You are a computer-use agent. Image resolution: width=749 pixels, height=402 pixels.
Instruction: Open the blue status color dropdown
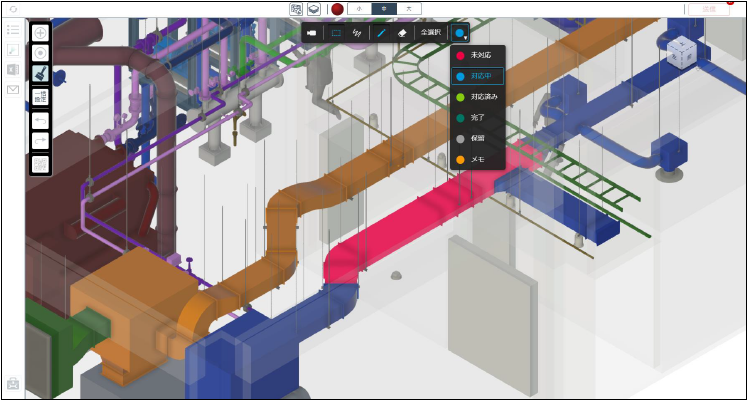click(461, 33)
